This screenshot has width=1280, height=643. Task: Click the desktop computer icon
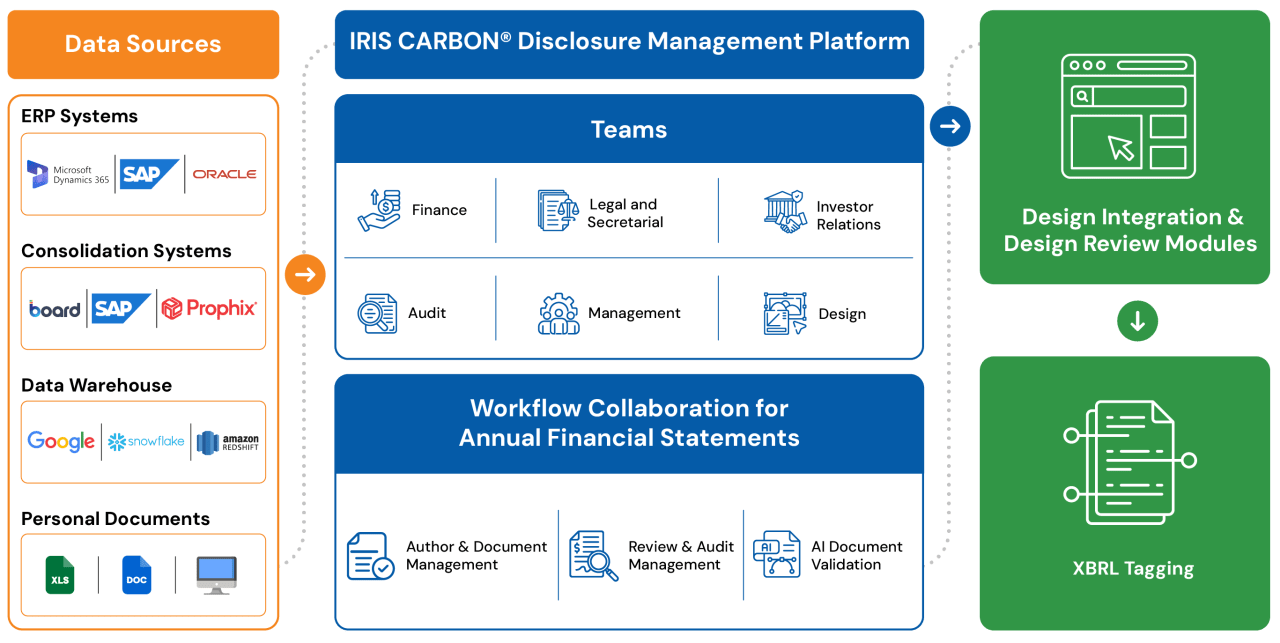point(217,575)
